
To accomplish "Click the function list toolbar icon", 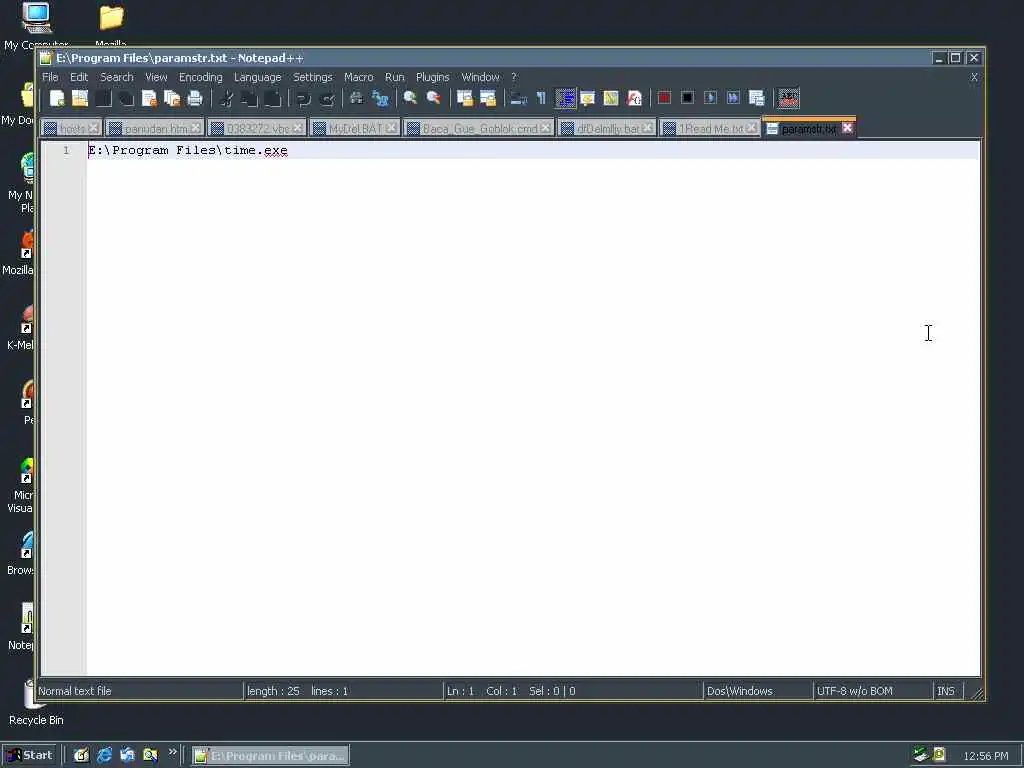I will (x=634, y=98).
